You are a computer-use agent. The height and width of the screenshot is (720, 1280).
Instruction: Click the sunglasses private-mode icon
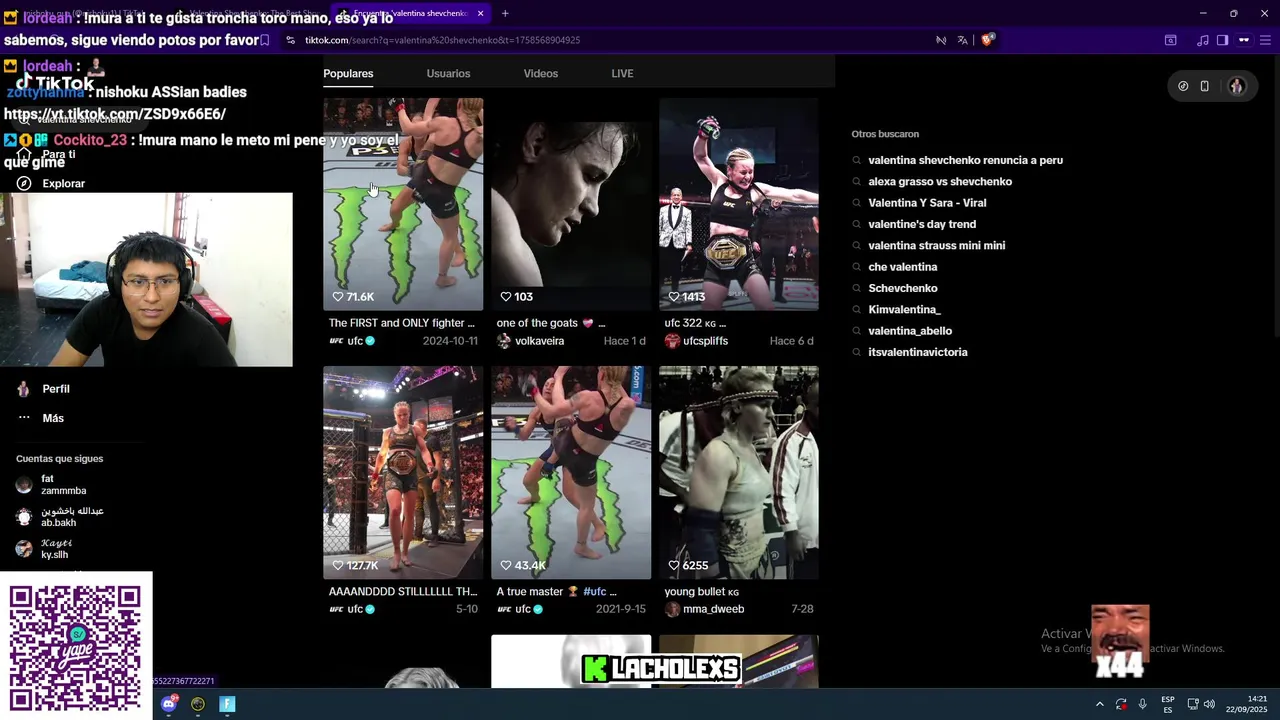coord(1244,40)
